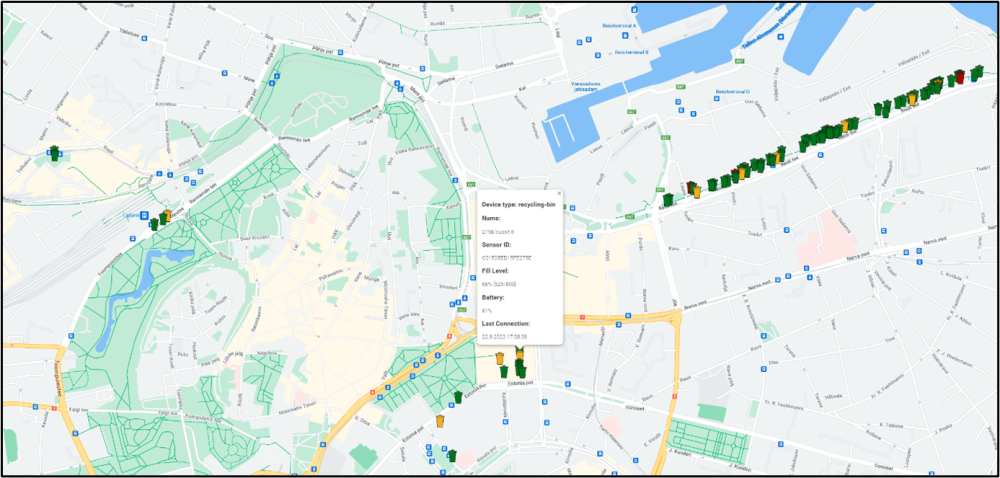Image resolution: width=1000 pixels, height=478 pixels.
Task: Open the lone orange bin south of Estonia pst
Action: (440, 421)
